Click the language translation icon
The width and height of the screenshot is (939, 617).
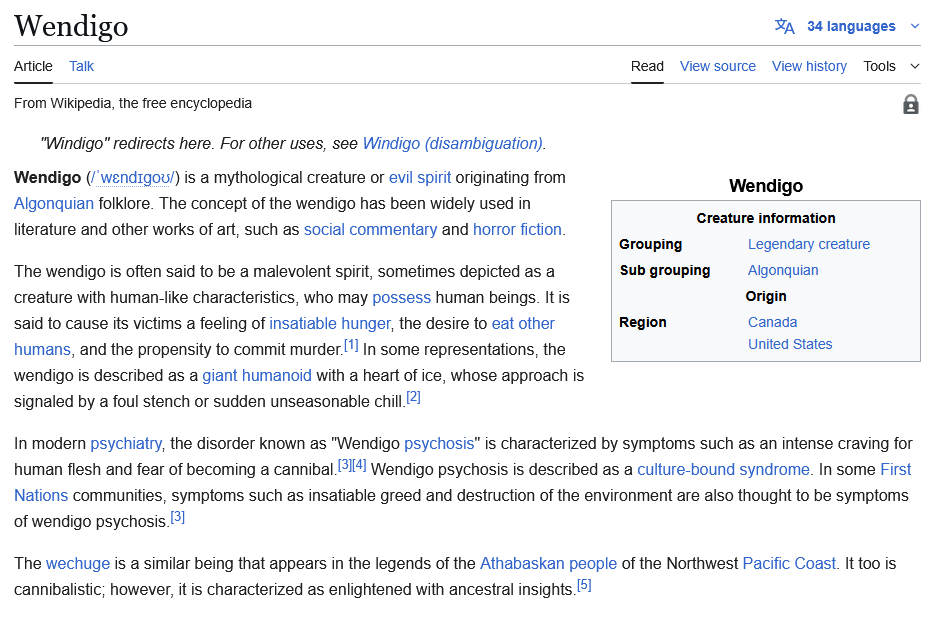pyautogui.click(x=784, y=26)
